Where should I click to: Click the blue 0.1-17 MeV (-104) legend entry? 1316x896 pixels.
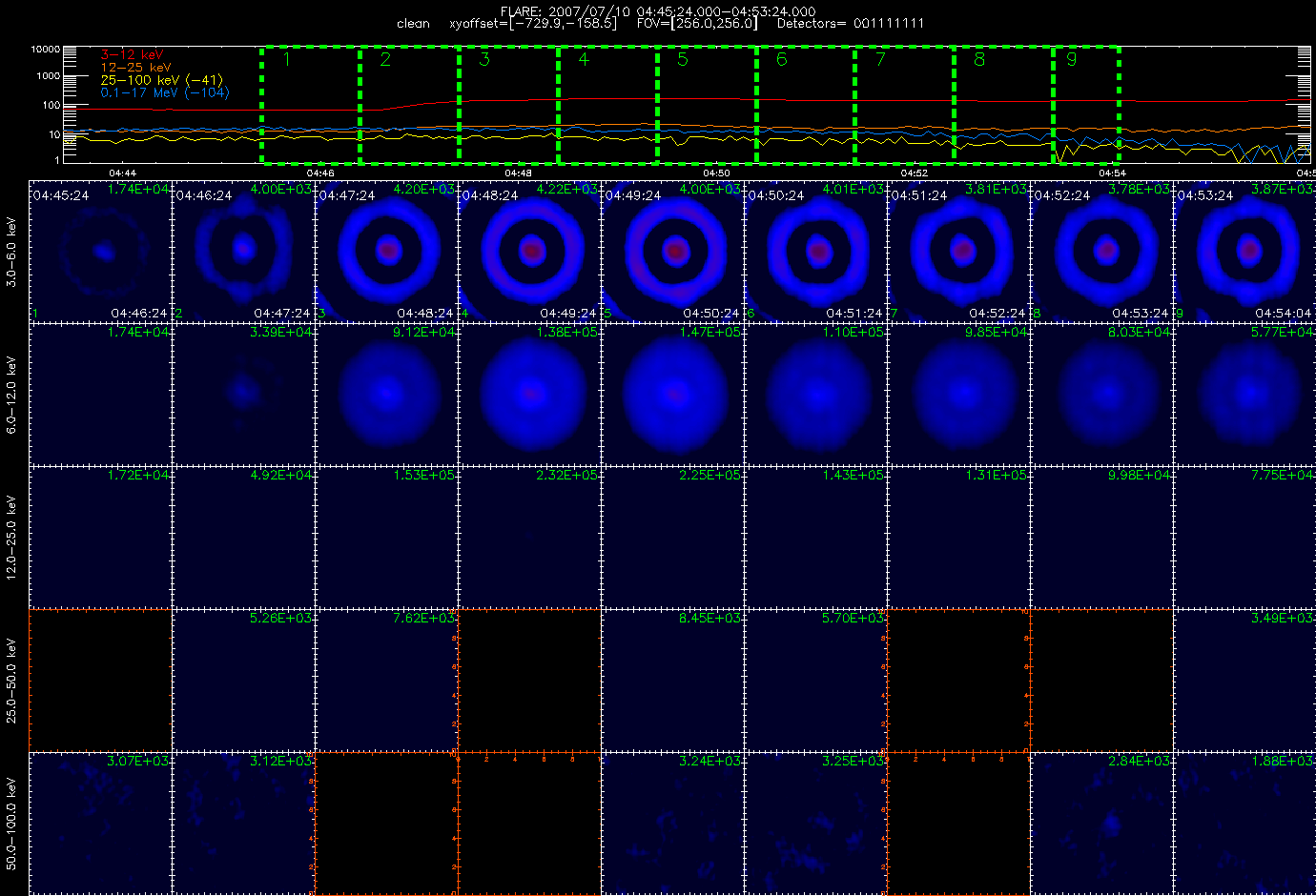pos(165,92)
